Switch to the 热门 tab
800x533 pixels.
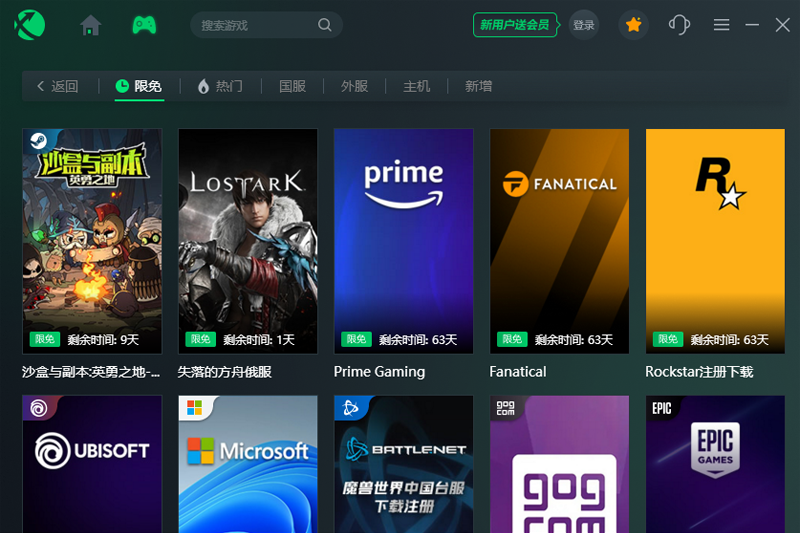pyautogui.click(x=220, y=86)
